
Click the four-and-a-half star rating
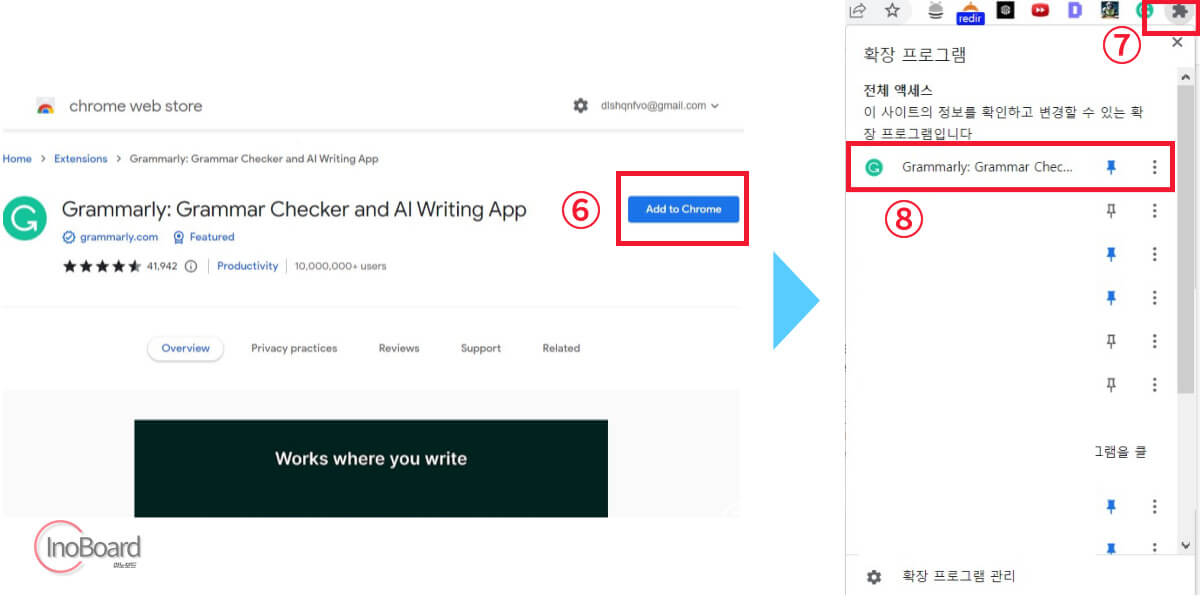click(x=102, y=266)
